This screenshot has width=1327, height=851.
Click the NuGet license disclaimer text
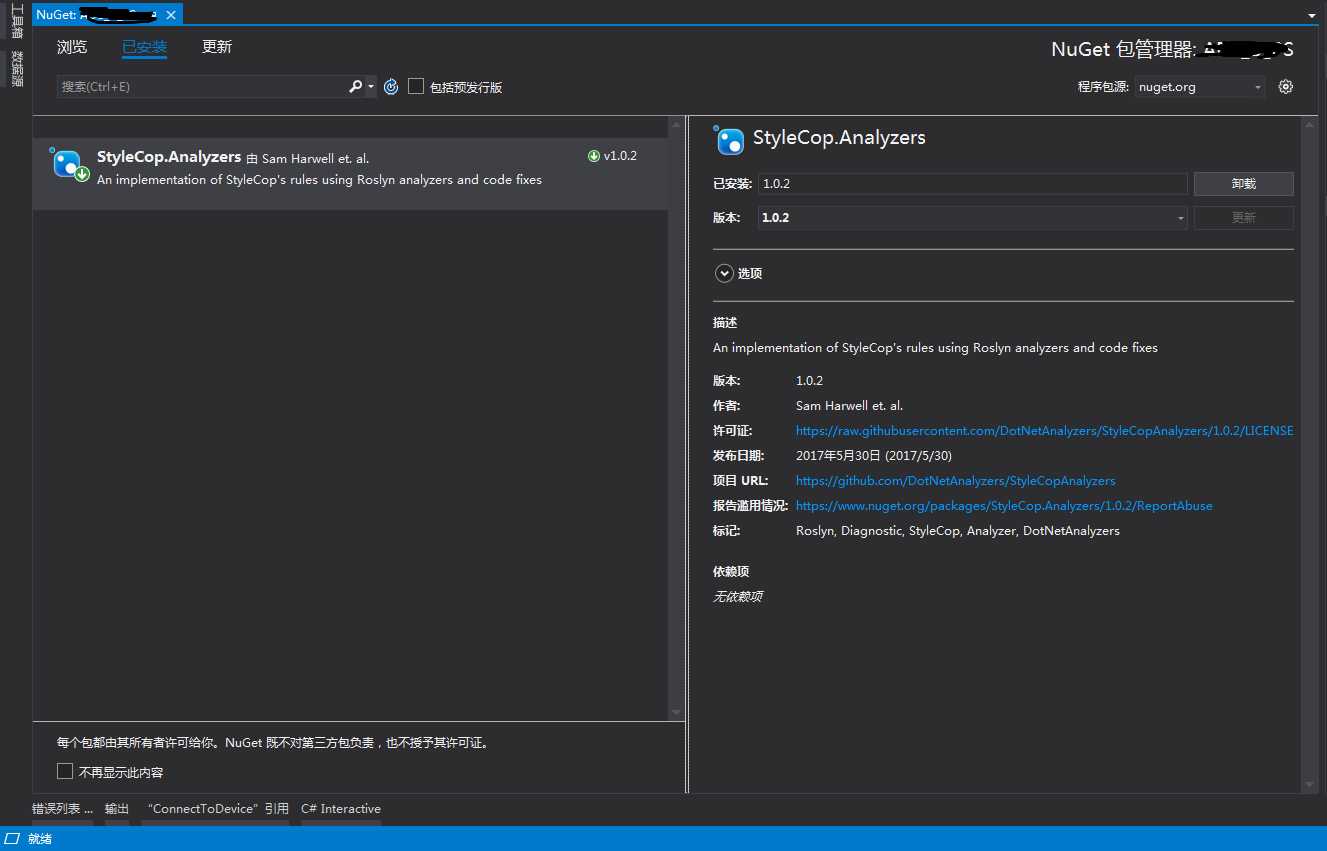pyautogui.click(x=273, y=743)
